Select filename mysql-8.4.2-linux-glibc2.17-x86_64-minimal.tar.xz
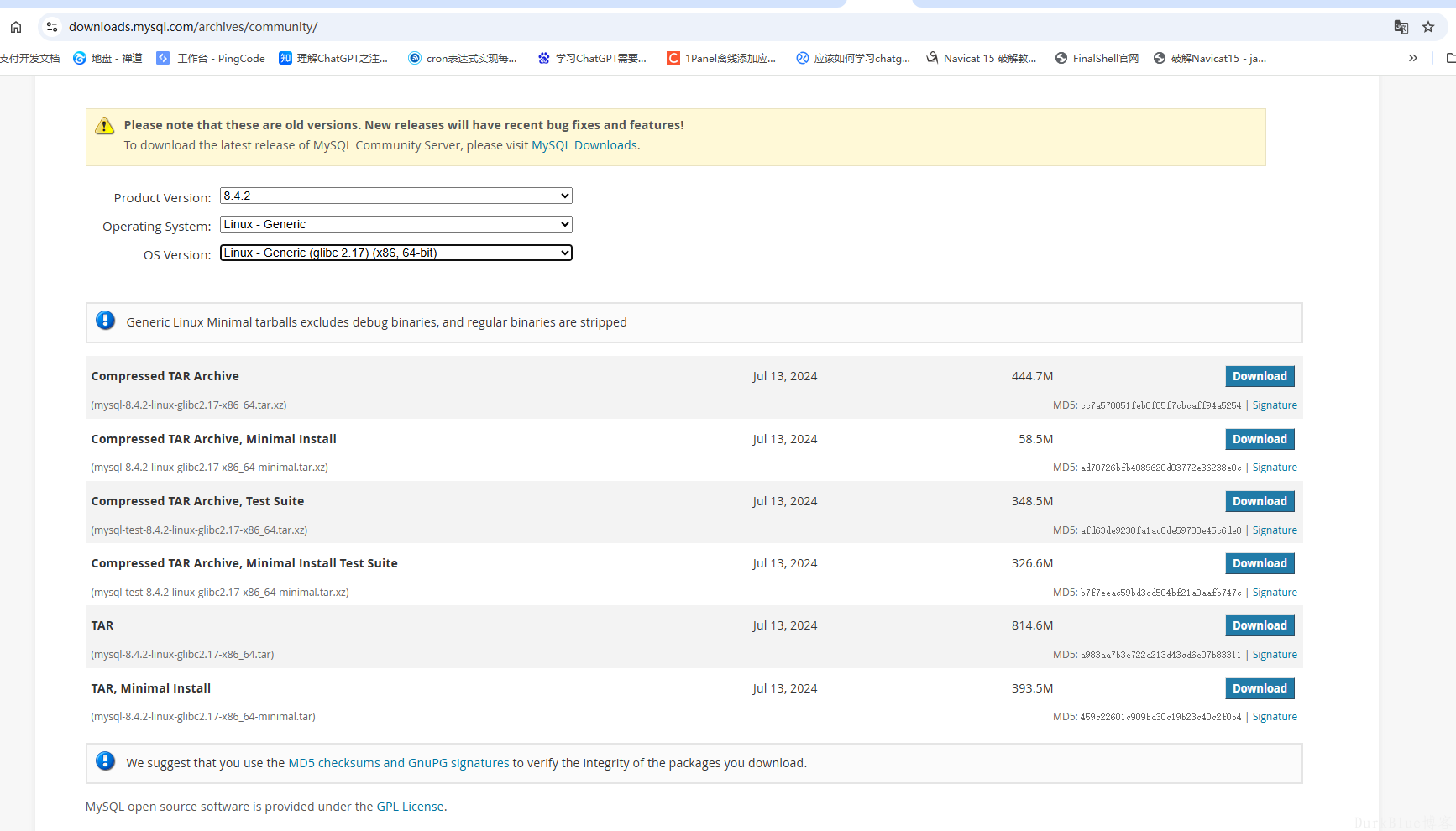Screen dimensions: 1456x831 [210, 468]
